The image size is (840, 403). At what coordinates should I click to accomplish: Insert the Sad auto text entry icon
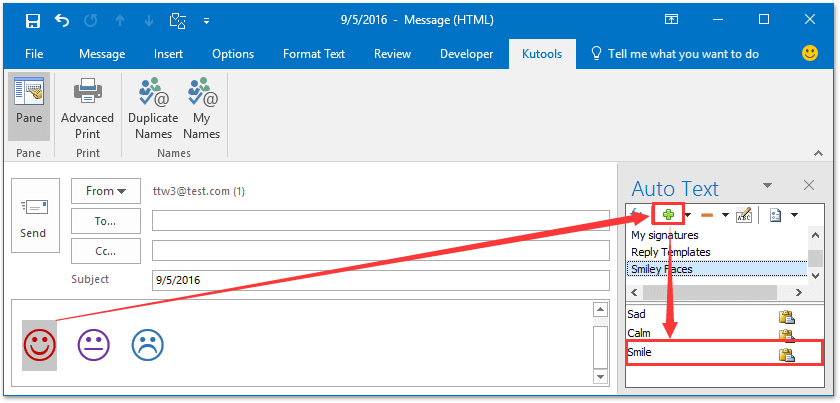(786, 317)
